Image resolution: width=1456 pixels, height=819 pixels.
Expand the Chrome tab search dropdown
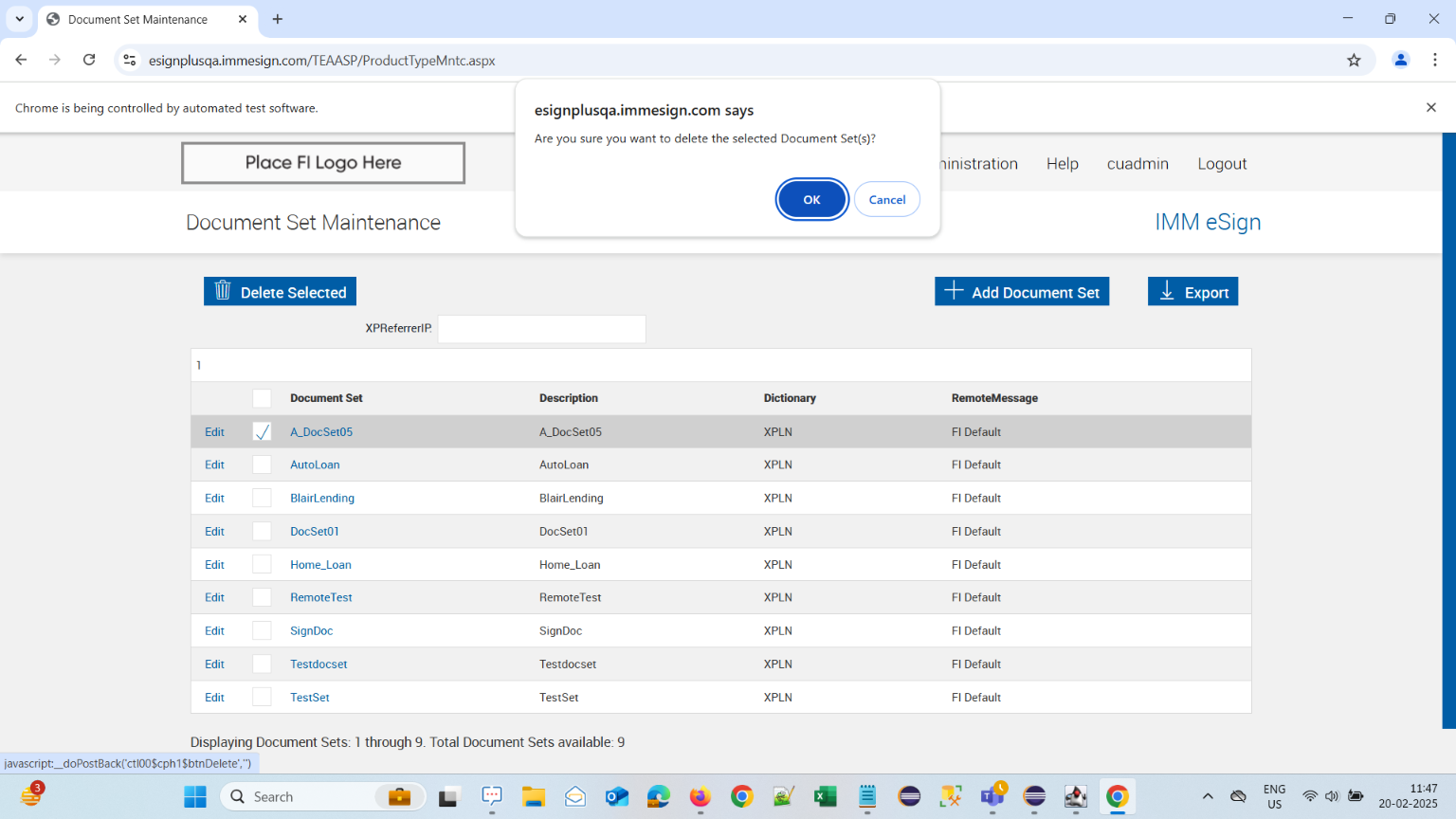pyautogui.click(x=19, y=19)
